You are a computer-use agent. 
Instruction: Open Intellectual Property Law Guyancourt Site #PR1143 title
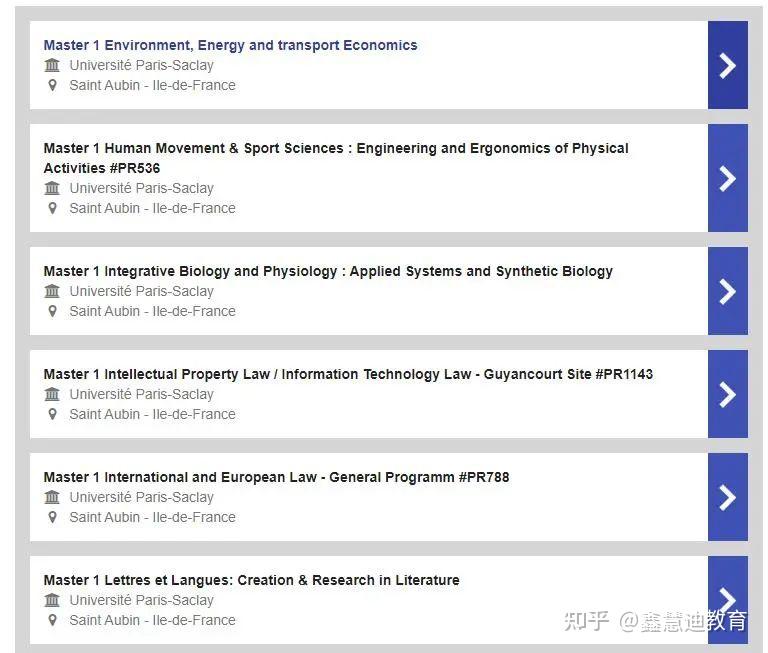pos(348,374)
